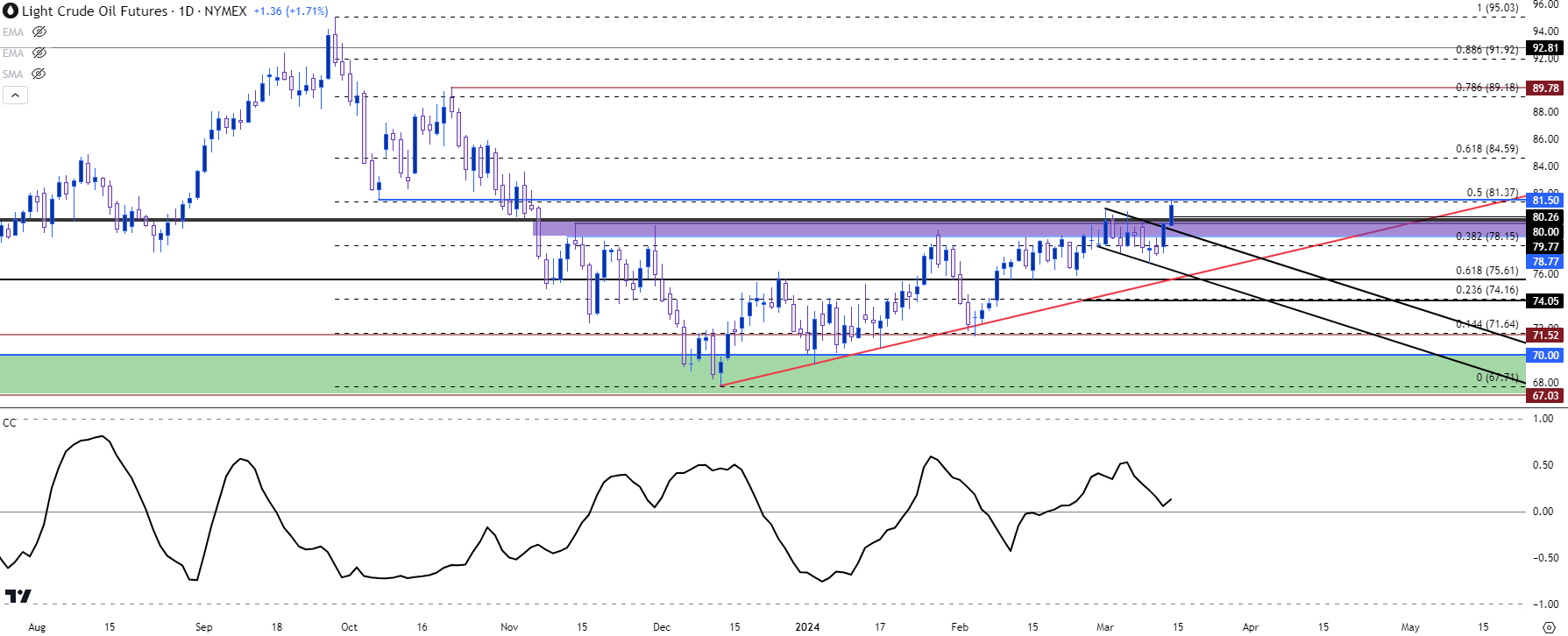Click the 92.81 price axis label
Screen dimensions: 1568x636
(x=1545, y=48)
